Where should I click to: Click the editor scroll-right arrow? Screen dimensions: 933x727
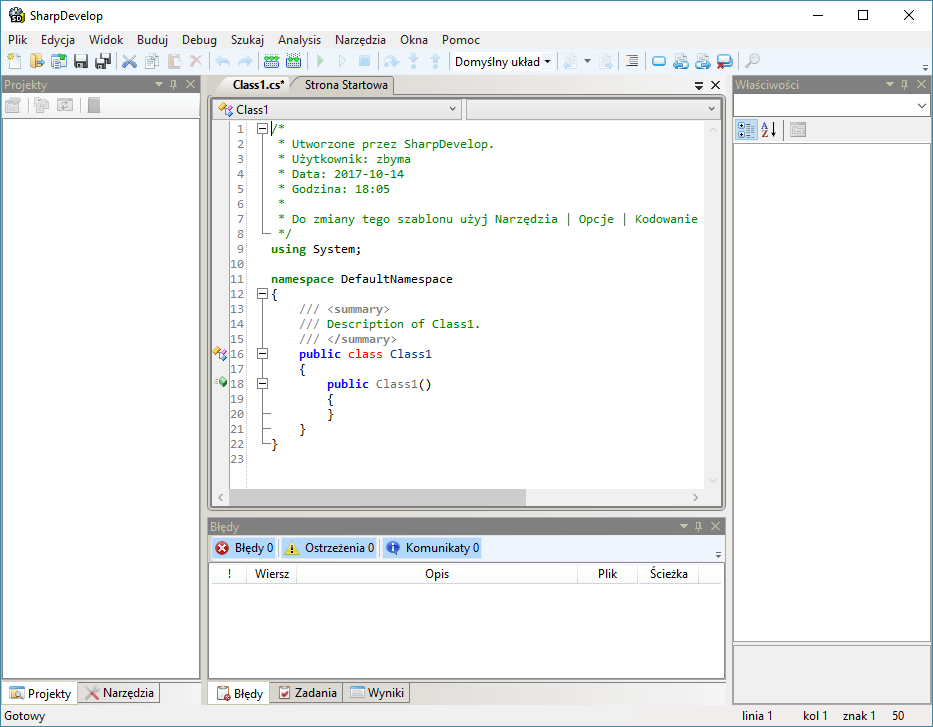696,497
